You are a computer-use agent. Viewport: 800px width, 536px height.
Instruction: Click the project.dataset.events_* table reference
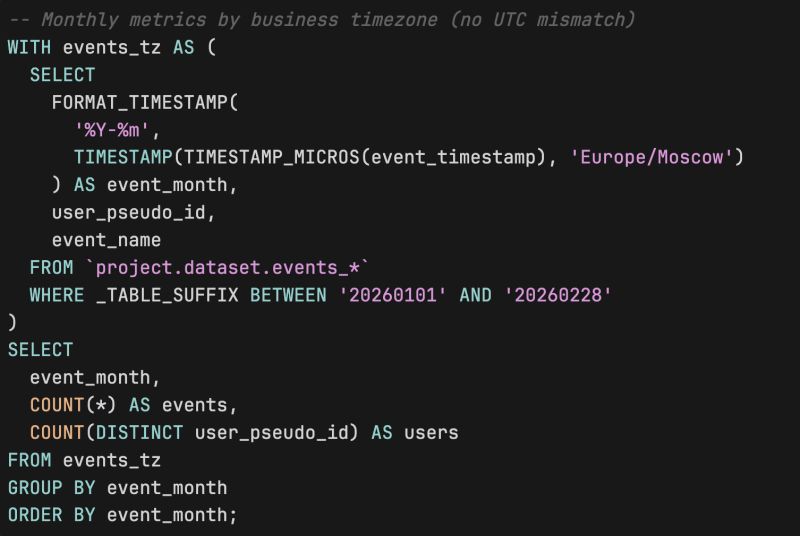(228, 267)
